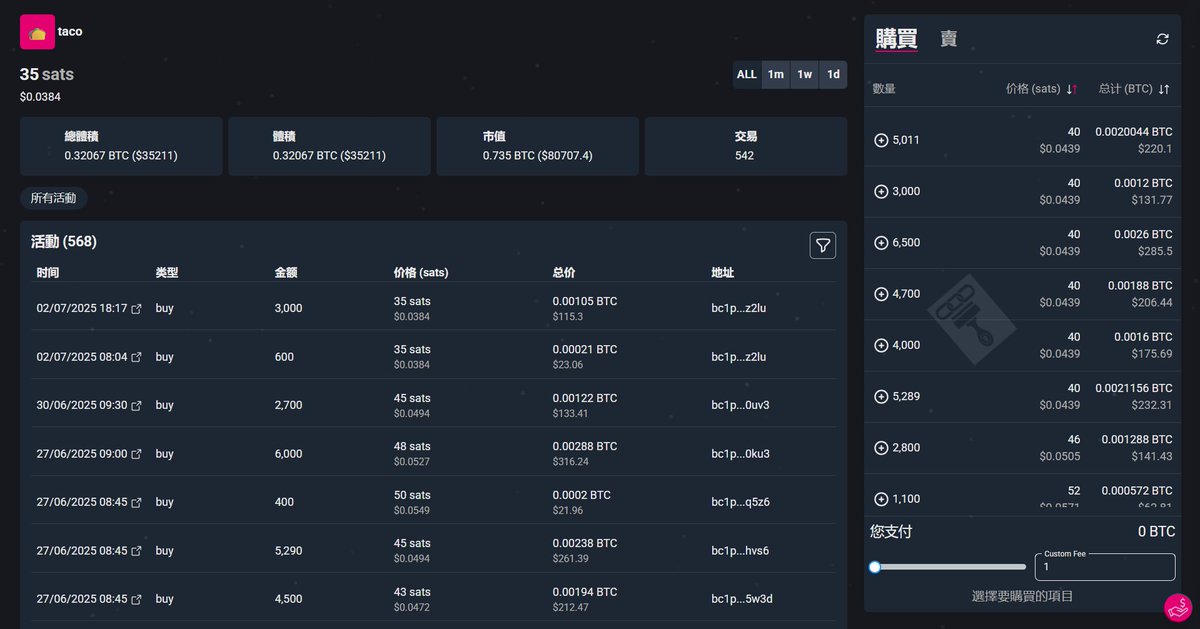Open external link icon in the 4,500-amount row
This screenshot has width=1200, height=629.
click(137, 599)
